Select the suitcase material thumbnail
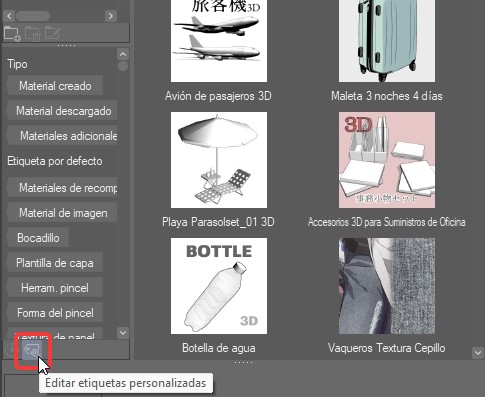 (387, 41)
